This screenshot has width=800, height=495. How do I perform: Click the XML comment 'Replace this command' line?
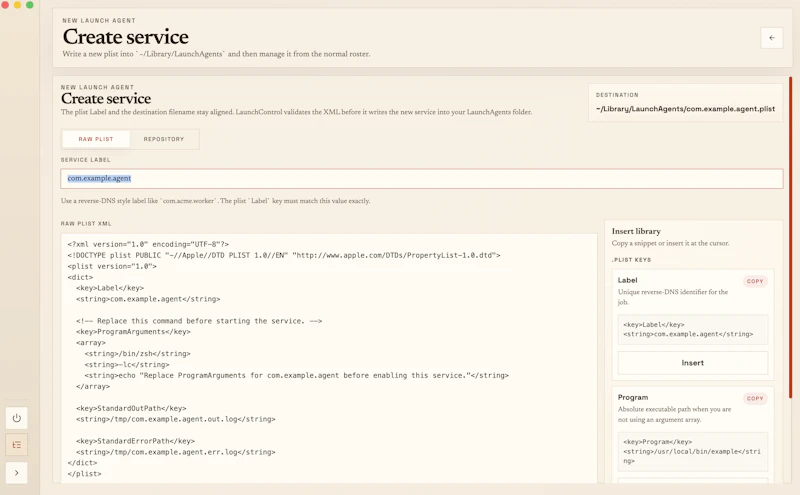tap(199, 321)
